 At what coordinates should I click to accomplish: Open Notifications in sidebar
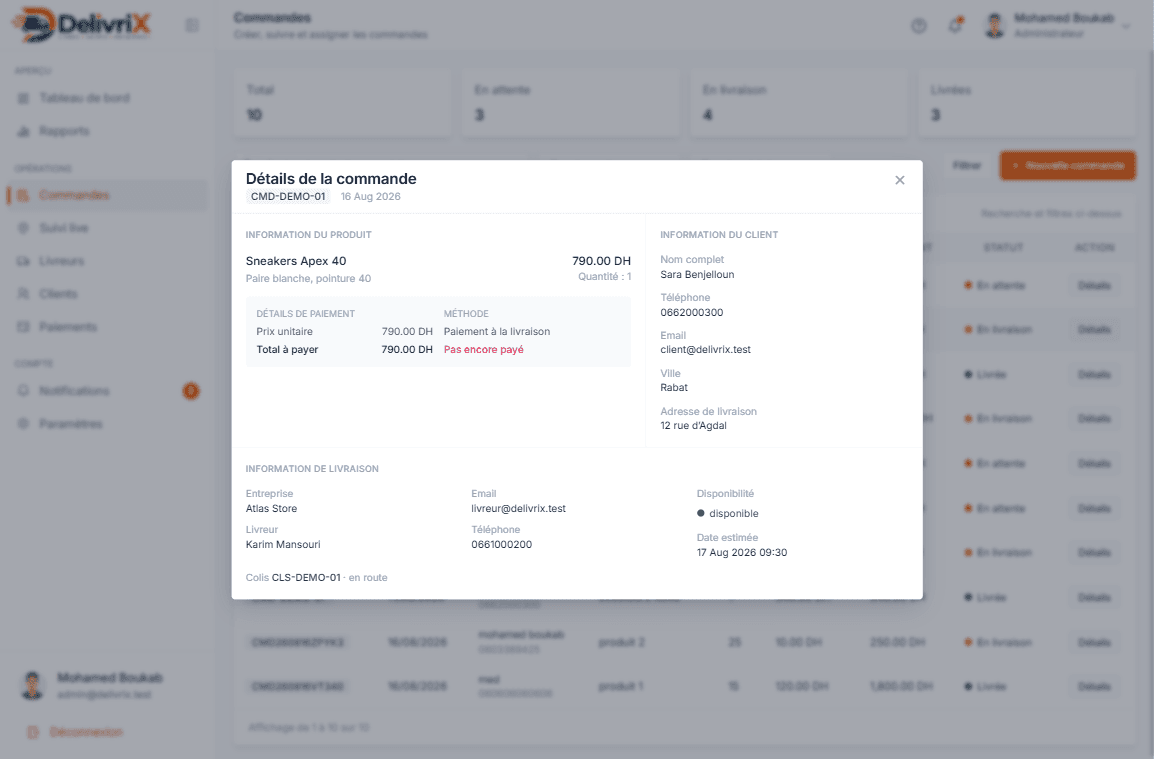(x=74, y=391)
